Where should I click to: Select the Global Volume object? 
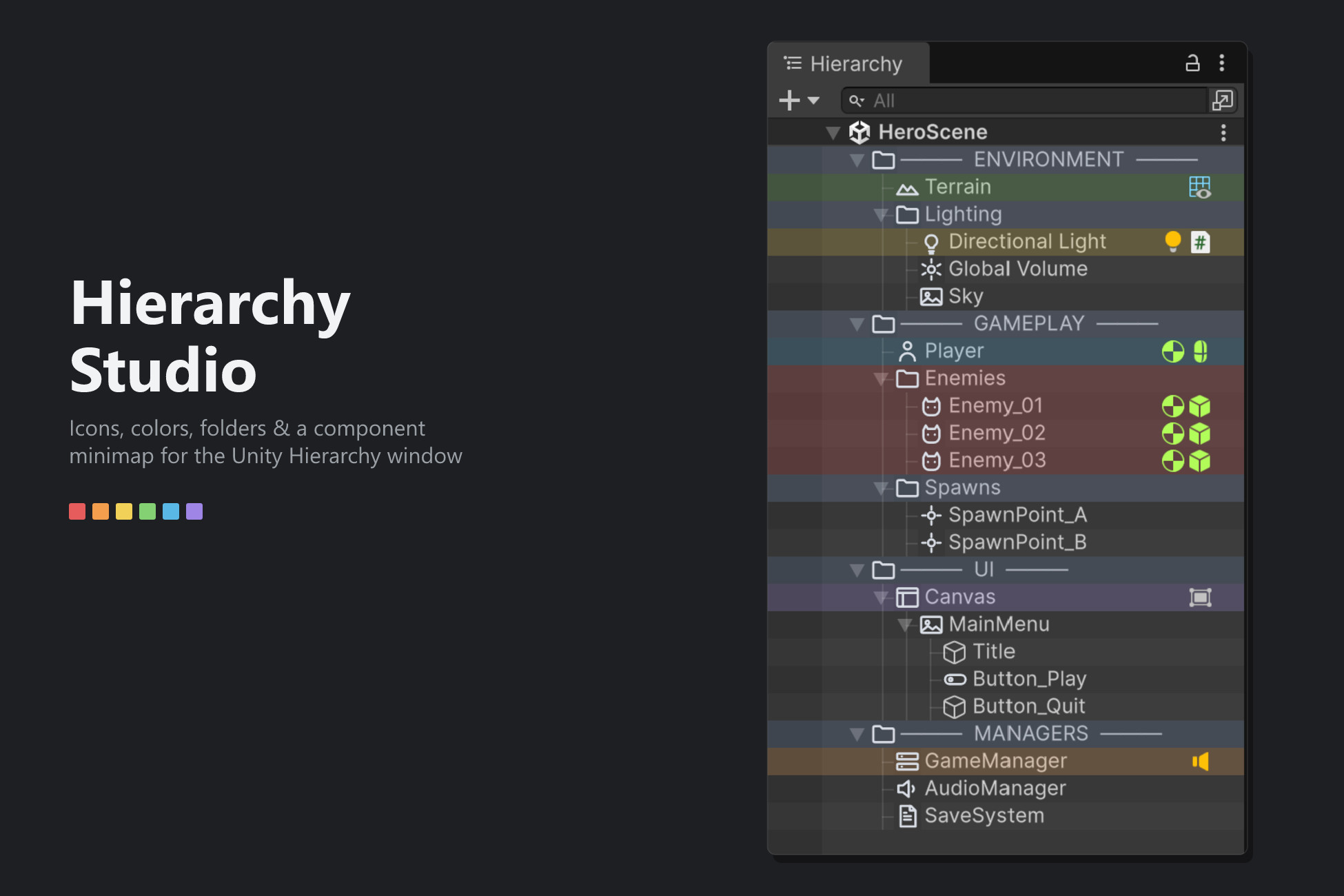[1006, 269]
